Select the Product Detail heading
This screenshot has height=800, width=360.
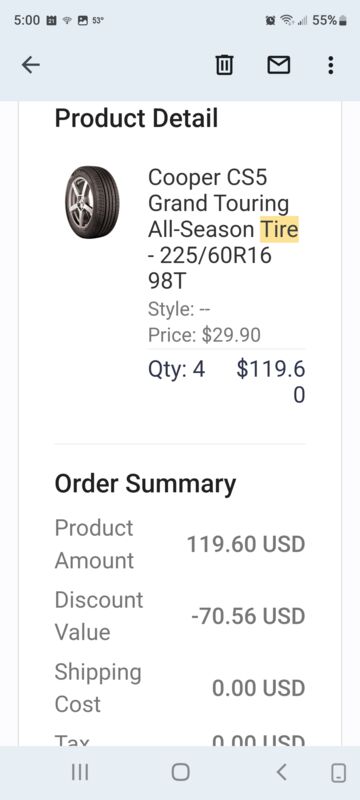[x=136, y=118]
